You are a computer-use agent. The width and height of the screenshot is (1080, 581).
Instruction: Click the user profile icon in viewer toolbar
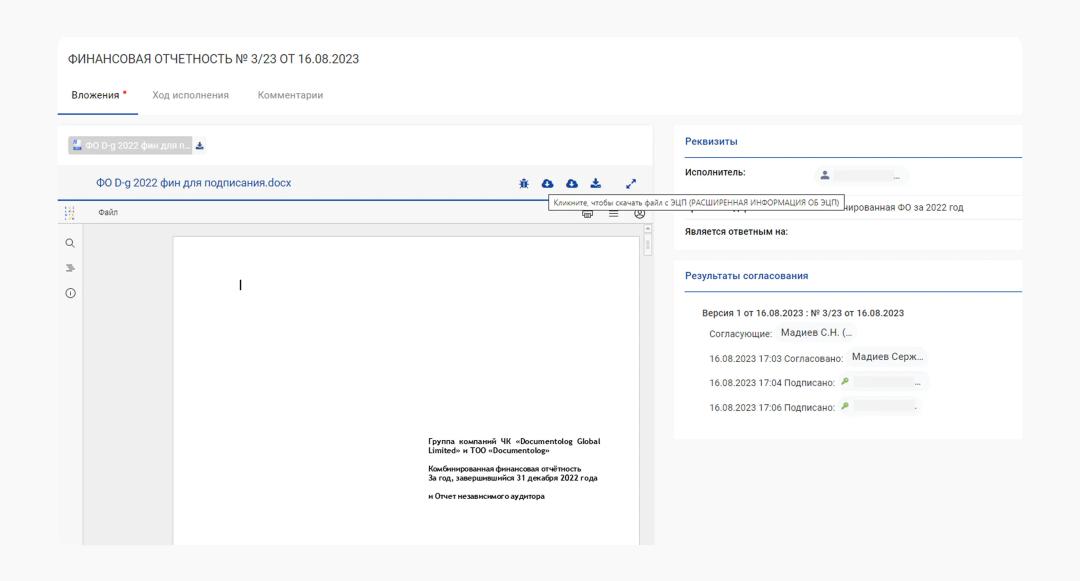[x=639, y=213]
